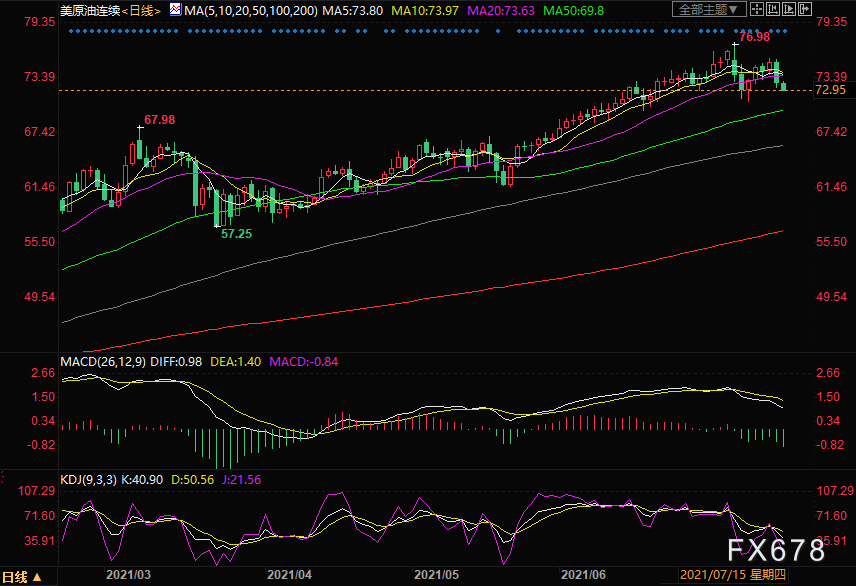
Task: Click the 76.98 high price marker
Action: click(754, 37)
